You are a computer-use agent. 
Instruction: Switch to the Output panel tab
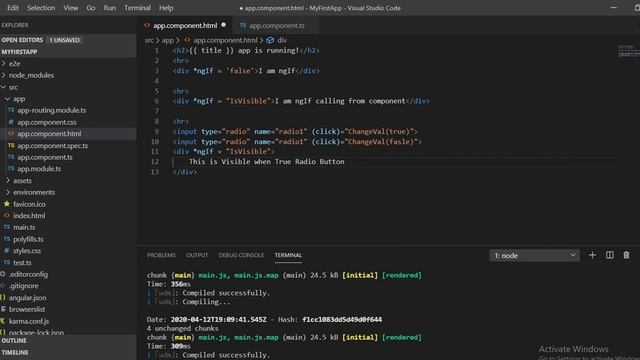pos(197,255)
